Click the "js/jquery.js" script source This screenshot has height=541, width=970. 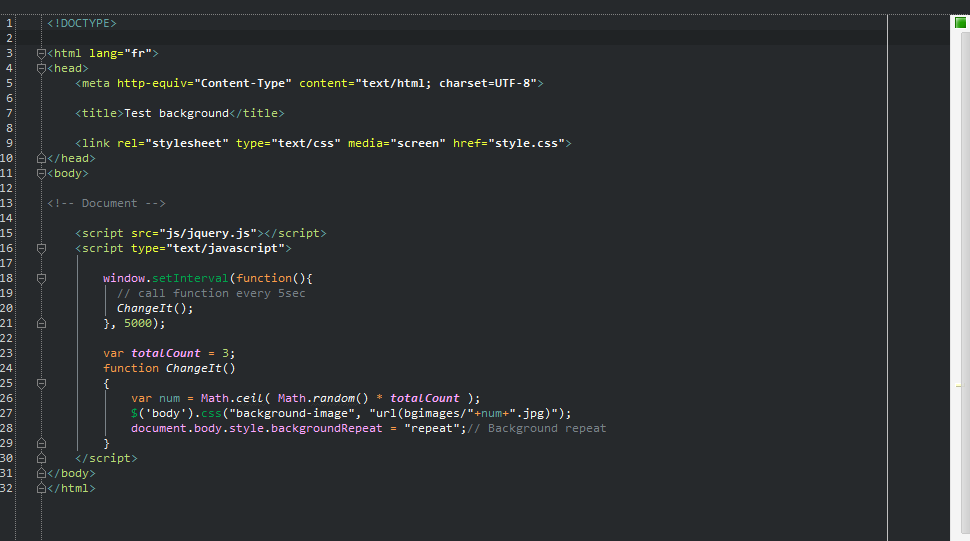[x=208, y=233]
